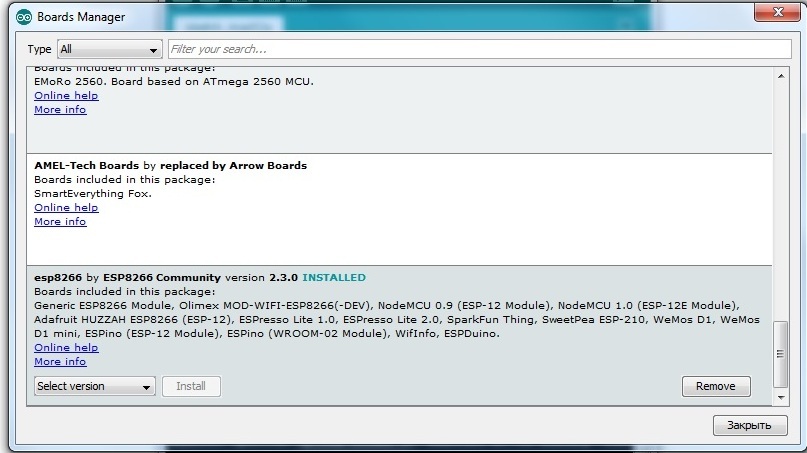
Task: Open Online help for the esp8266 package
Action: pos(66,347)
